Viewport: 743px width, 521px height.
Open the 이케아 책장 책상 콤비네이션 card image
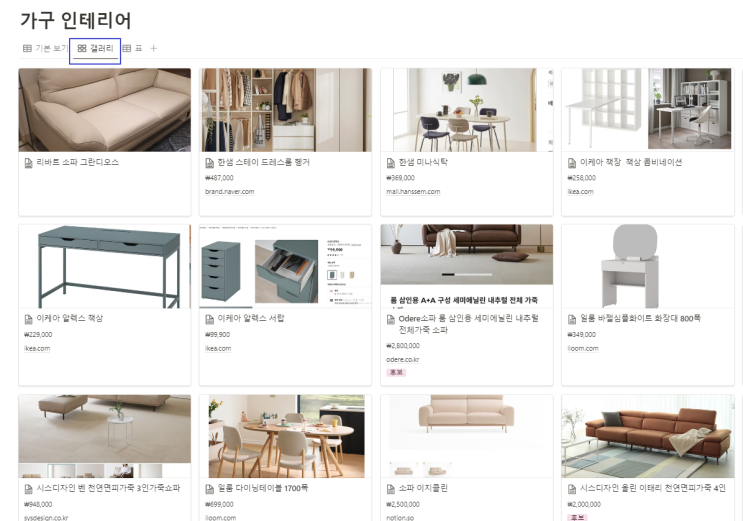coord(648,110)
